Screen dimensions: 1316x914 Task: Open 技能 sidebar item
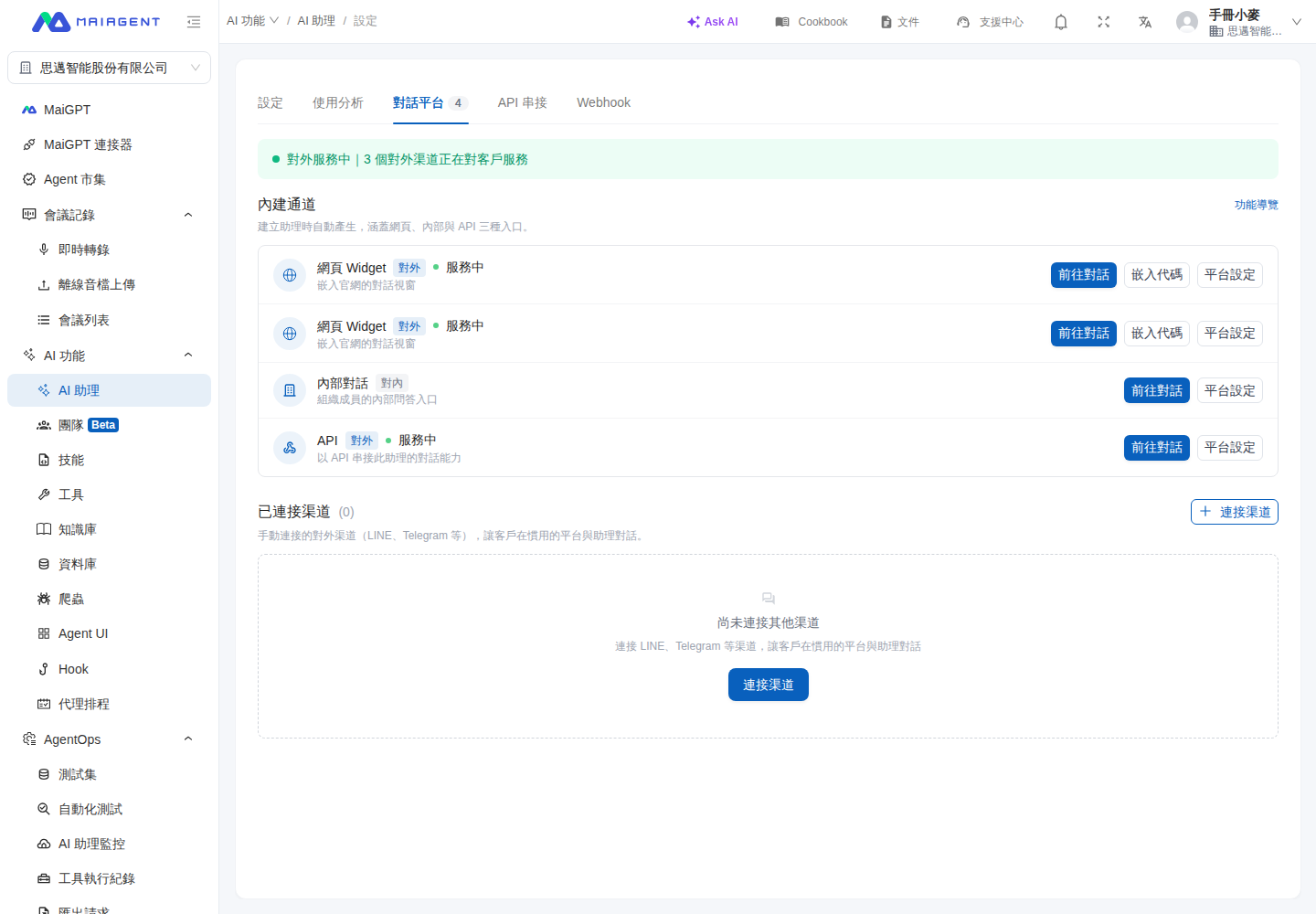tap(109, 460)
